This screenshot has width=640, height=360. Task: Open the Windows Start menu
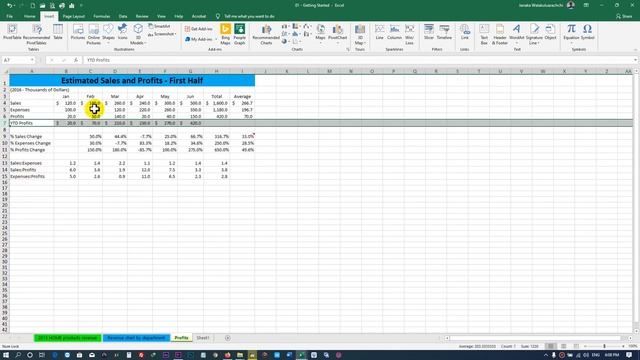[x=6, y=355]
